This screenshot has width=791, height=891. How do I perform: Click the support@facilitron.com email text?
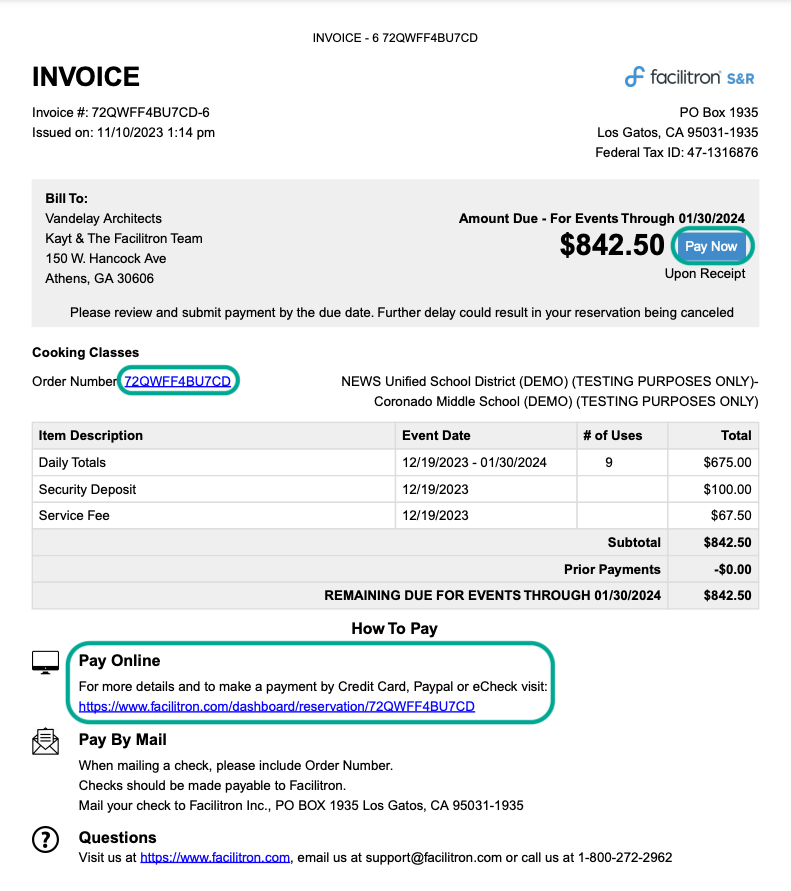(434, 857)
